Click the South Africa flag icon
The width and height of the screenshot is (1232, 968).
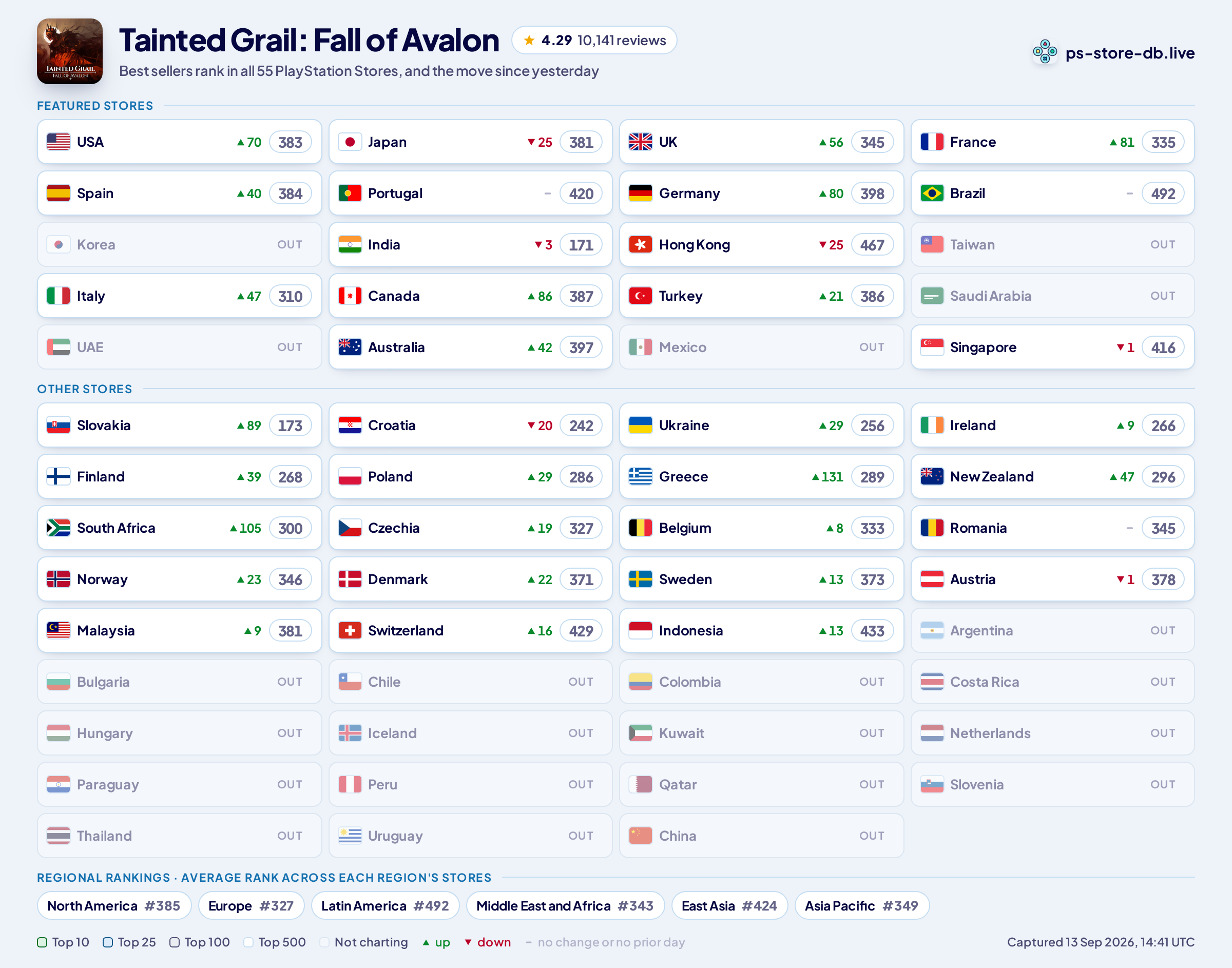(59, 528)
